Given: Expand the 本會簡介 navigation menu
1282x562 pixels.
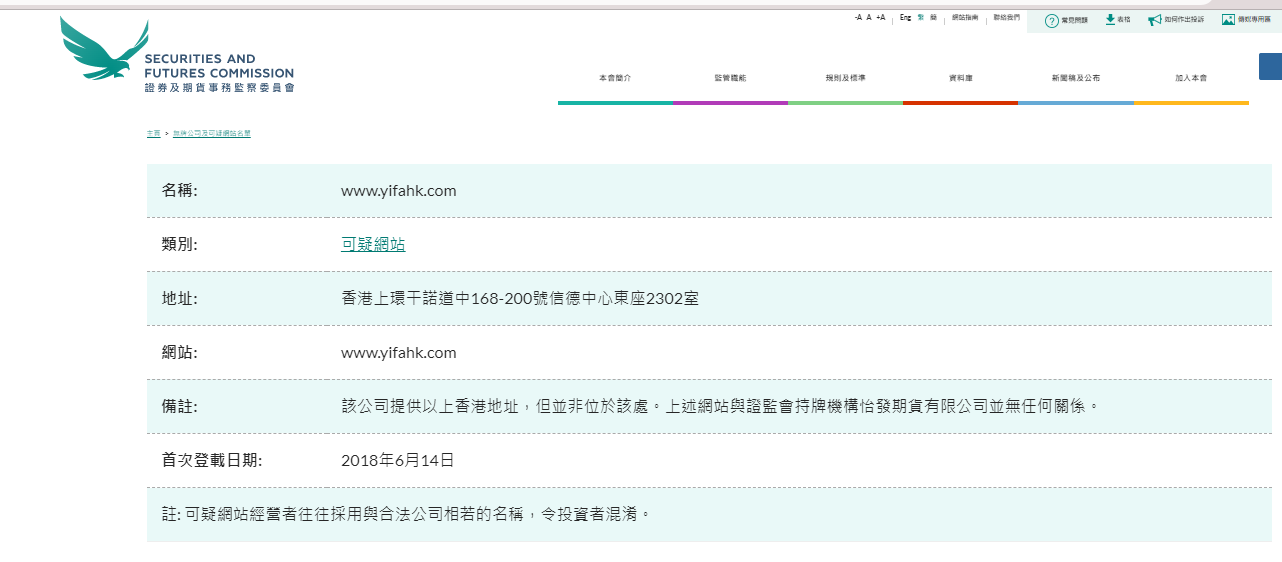Looking at the screenshot, I should [x=615, y=78].
